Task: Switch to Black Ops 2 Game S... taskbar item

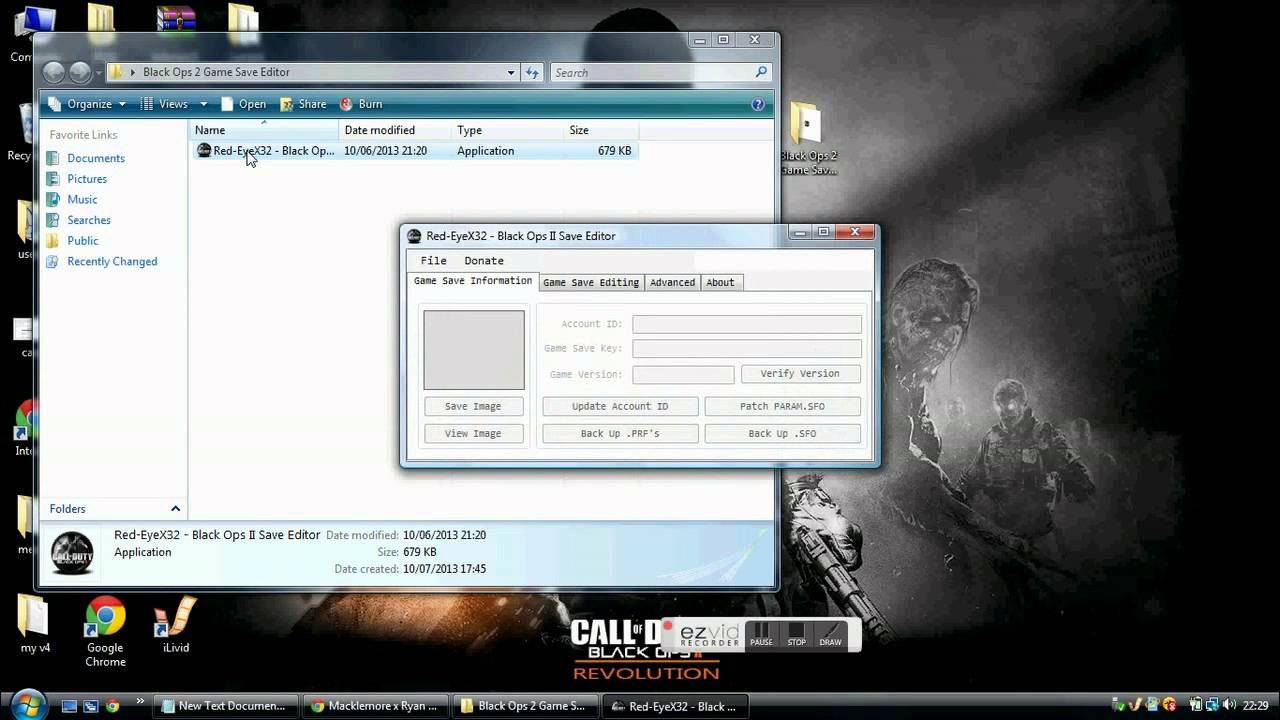Action: tap(527, 706)
